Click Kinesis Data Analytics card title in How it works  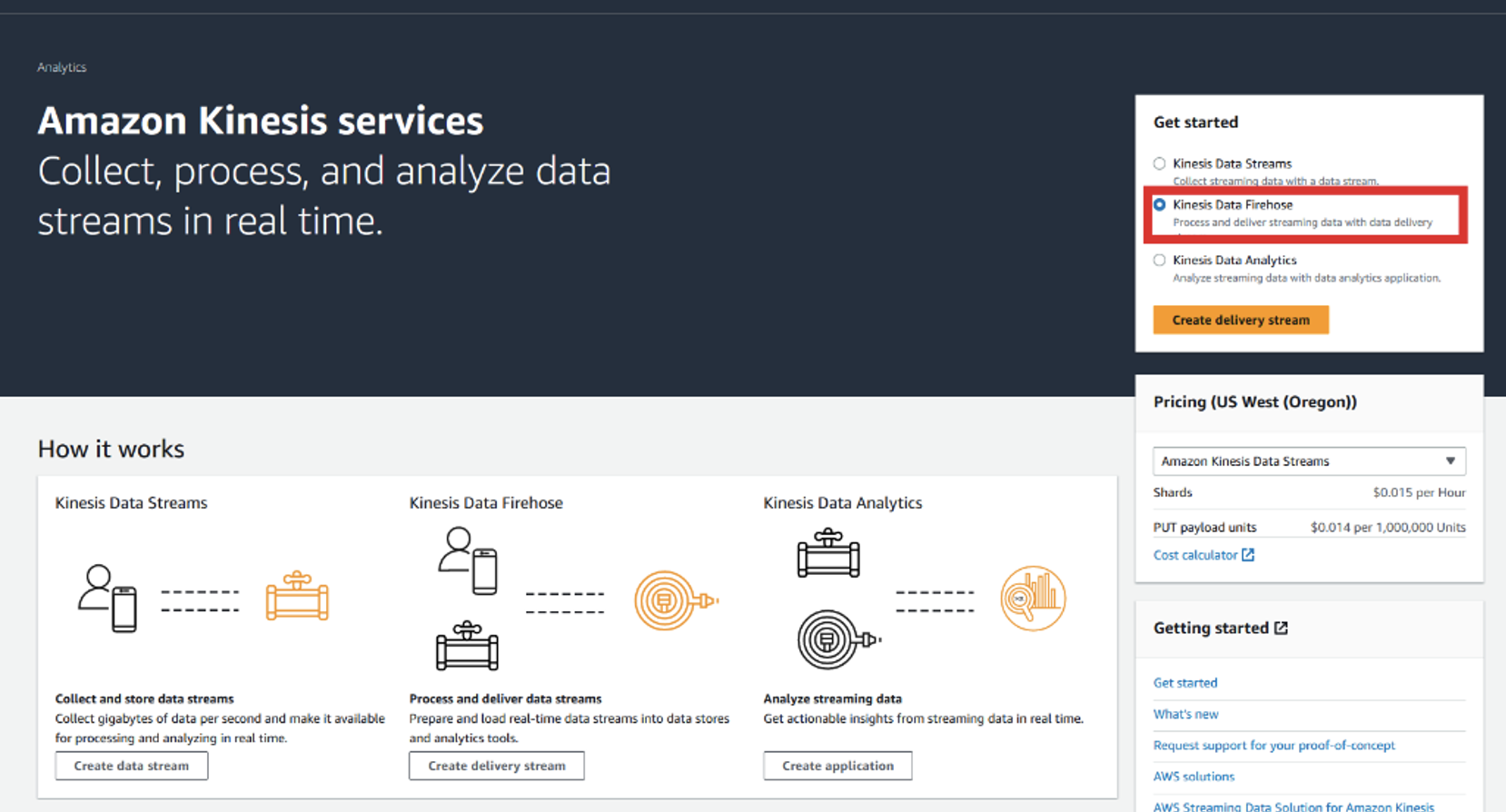[843, 503]
